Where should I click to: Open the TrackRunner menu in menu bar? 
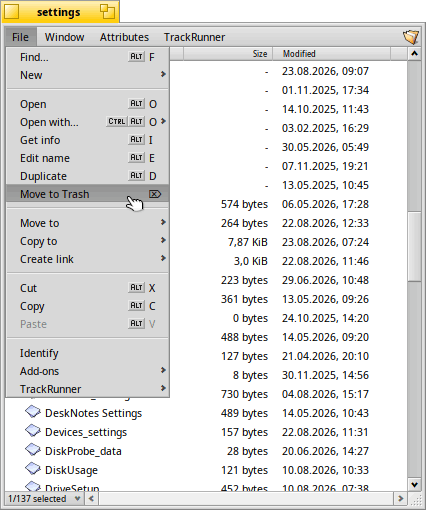pos(194,37)
